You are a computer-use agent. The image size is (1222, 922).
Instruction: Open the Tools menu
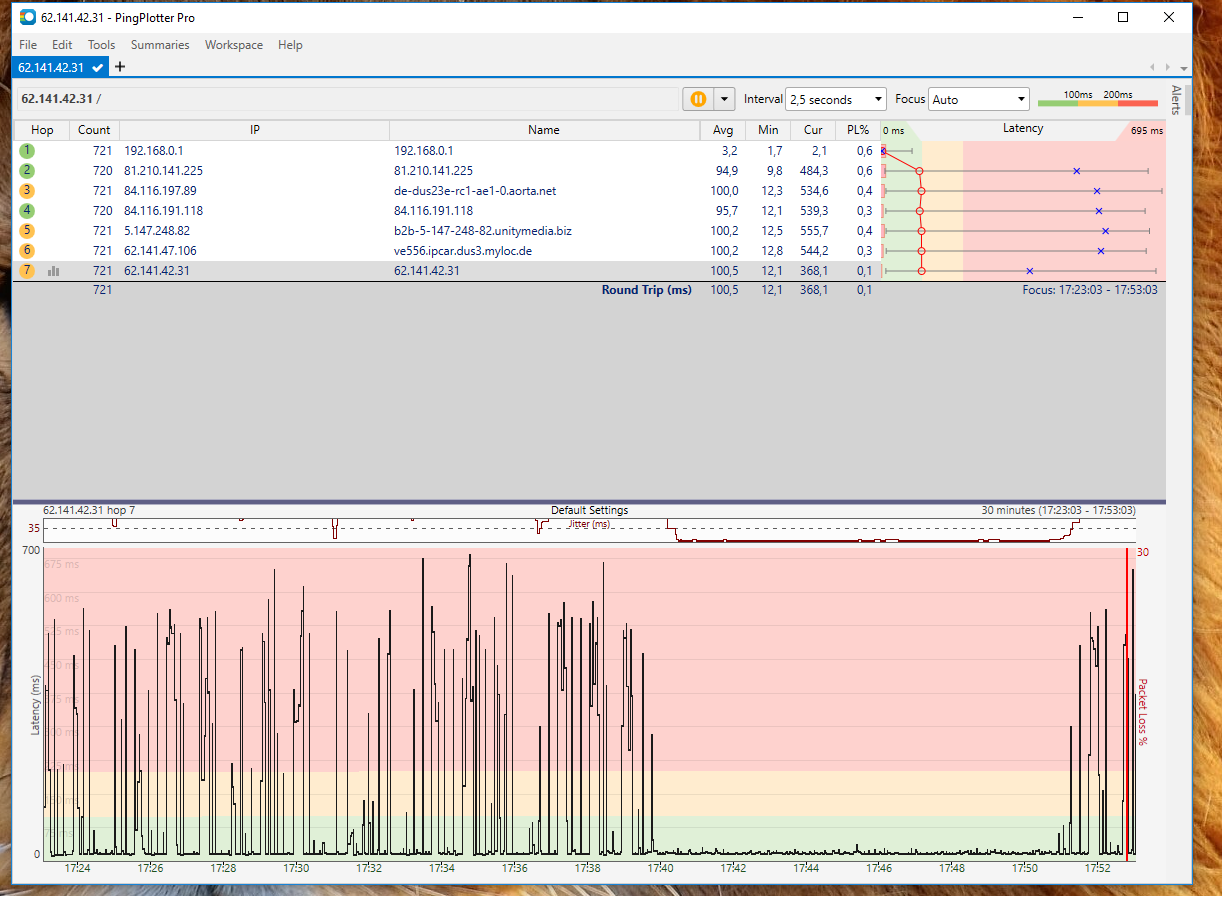click(101, 45)
